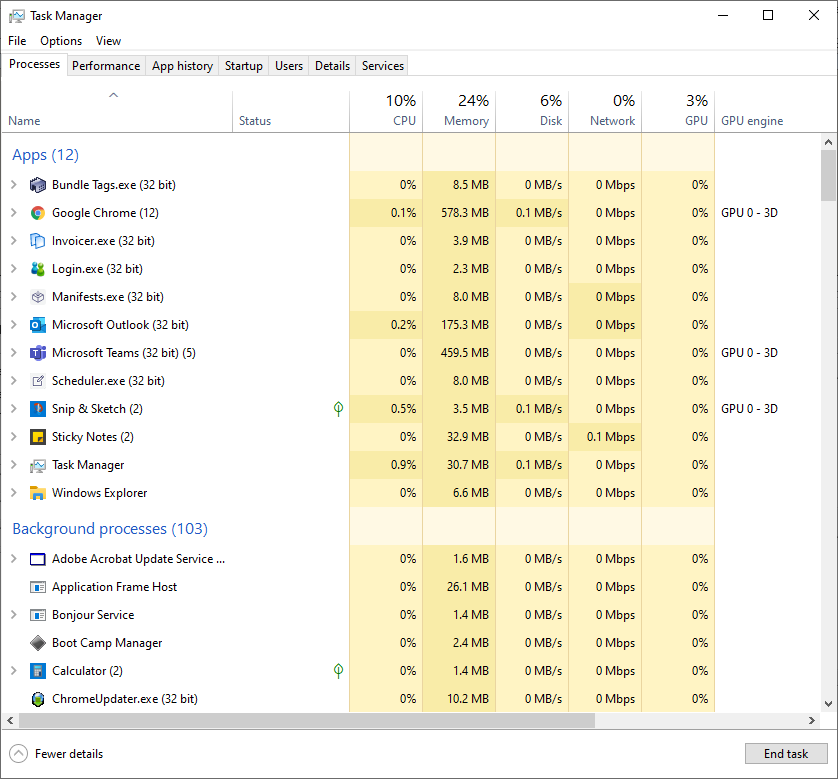The height and width of the screenshot is (779, 838).
Task: Click the horizontal scrollbar left arrow
Action: pyautogui.click(x=10, y=721)
